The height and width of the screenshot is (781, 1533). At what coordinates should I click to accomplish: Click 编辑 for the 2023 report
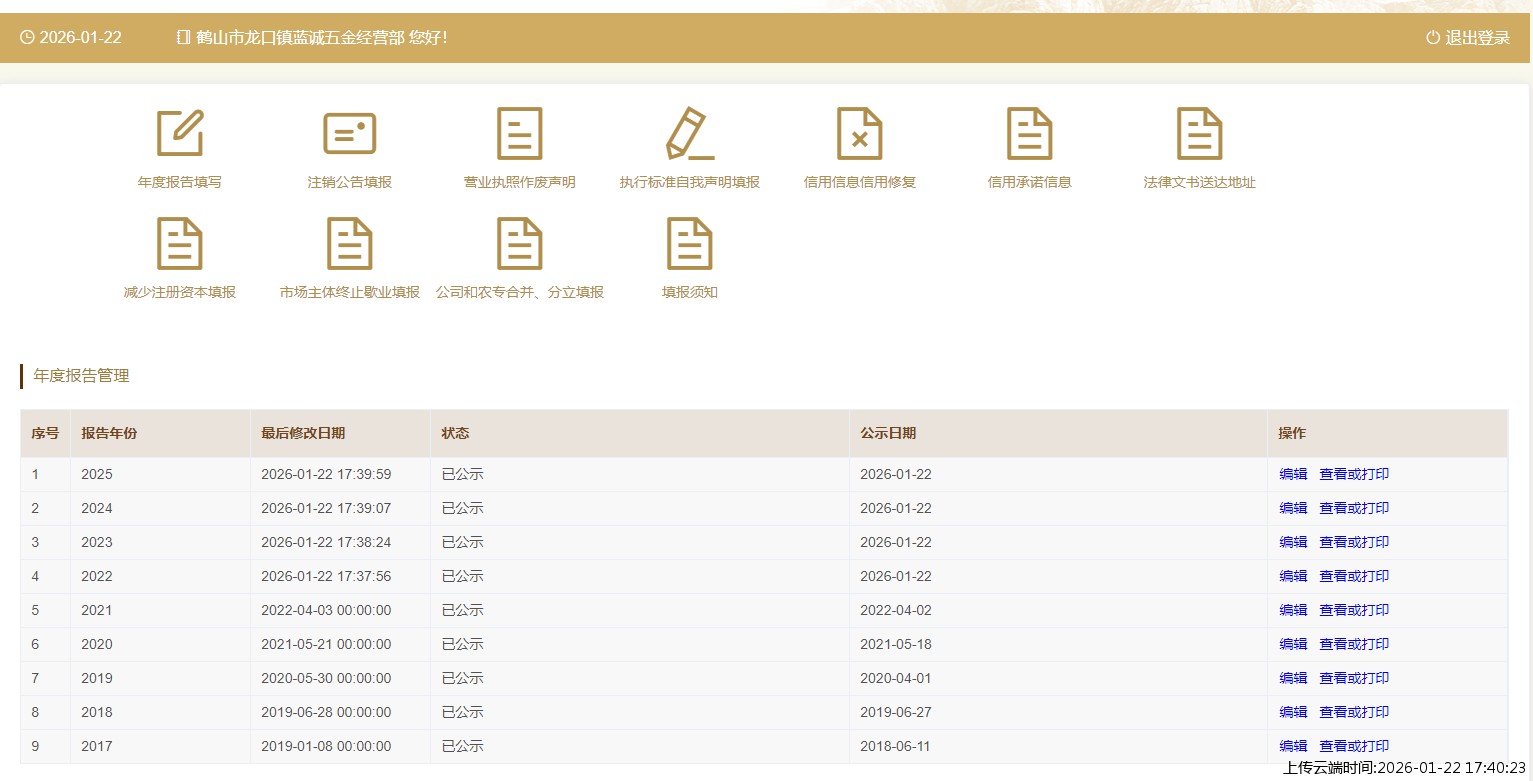click(x=1293, y=543)
